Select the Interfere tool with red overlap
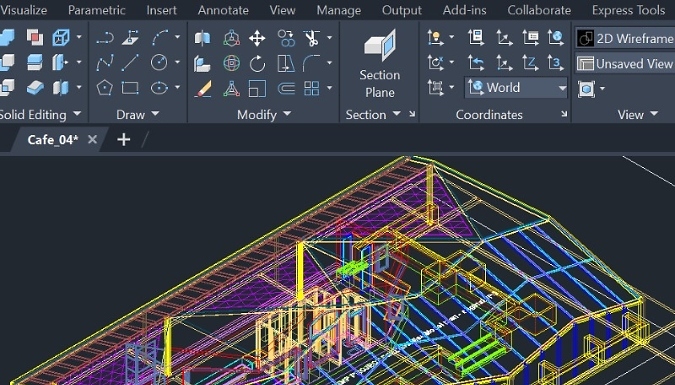The height and width of the screenshot is (385, 675). point(35,37)
